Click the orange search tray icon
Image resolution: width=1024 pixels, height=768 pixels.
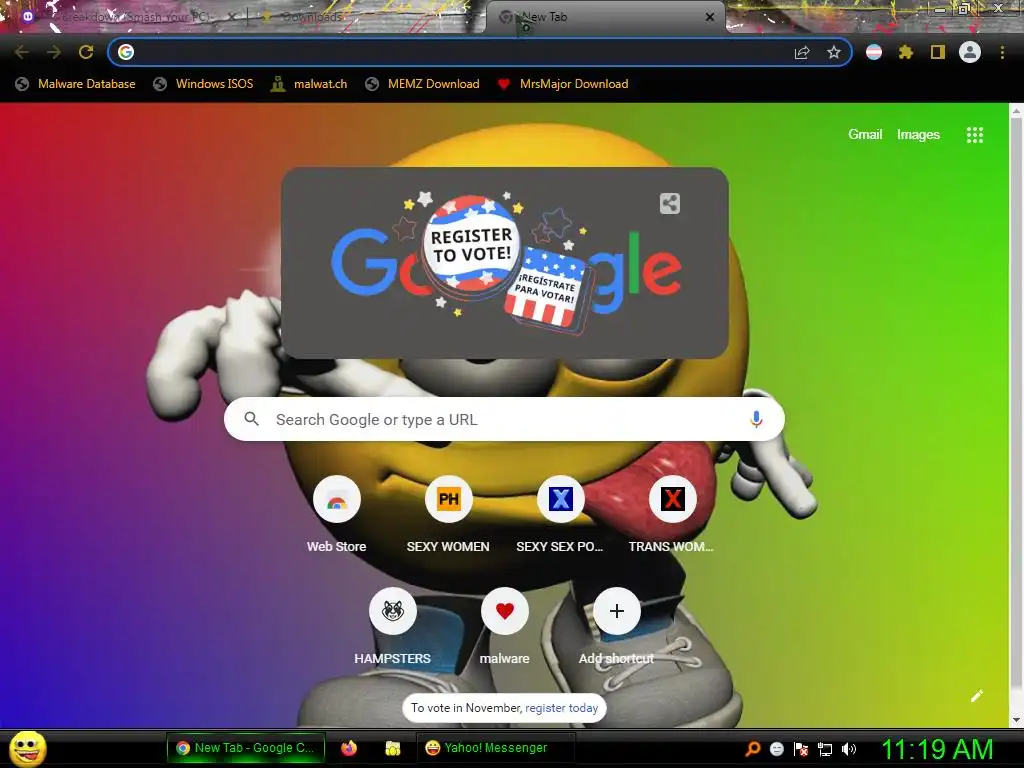tap(753, 749)
